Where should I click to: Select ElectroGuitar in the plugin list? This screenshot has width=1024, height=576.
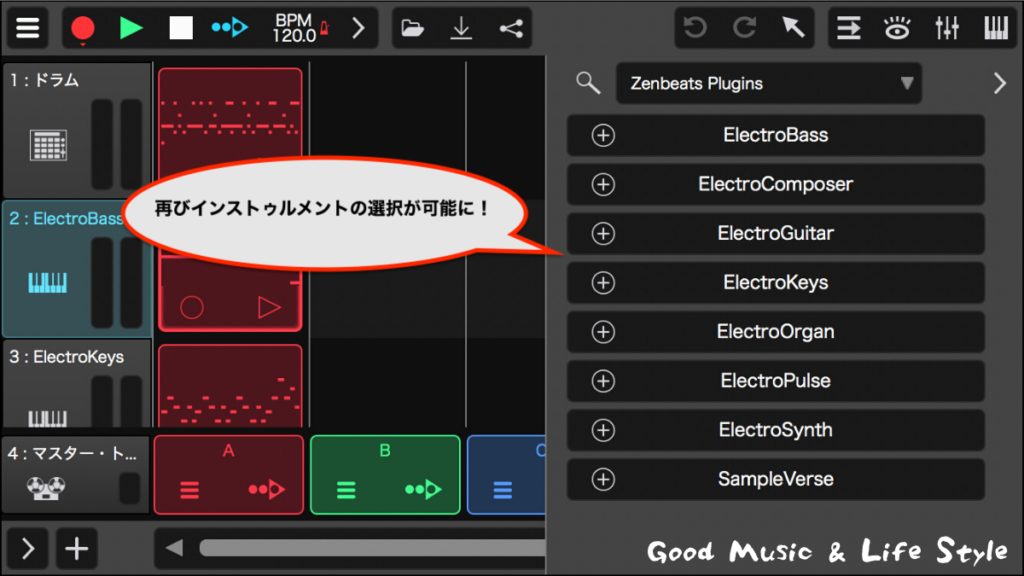click(775, 234)
